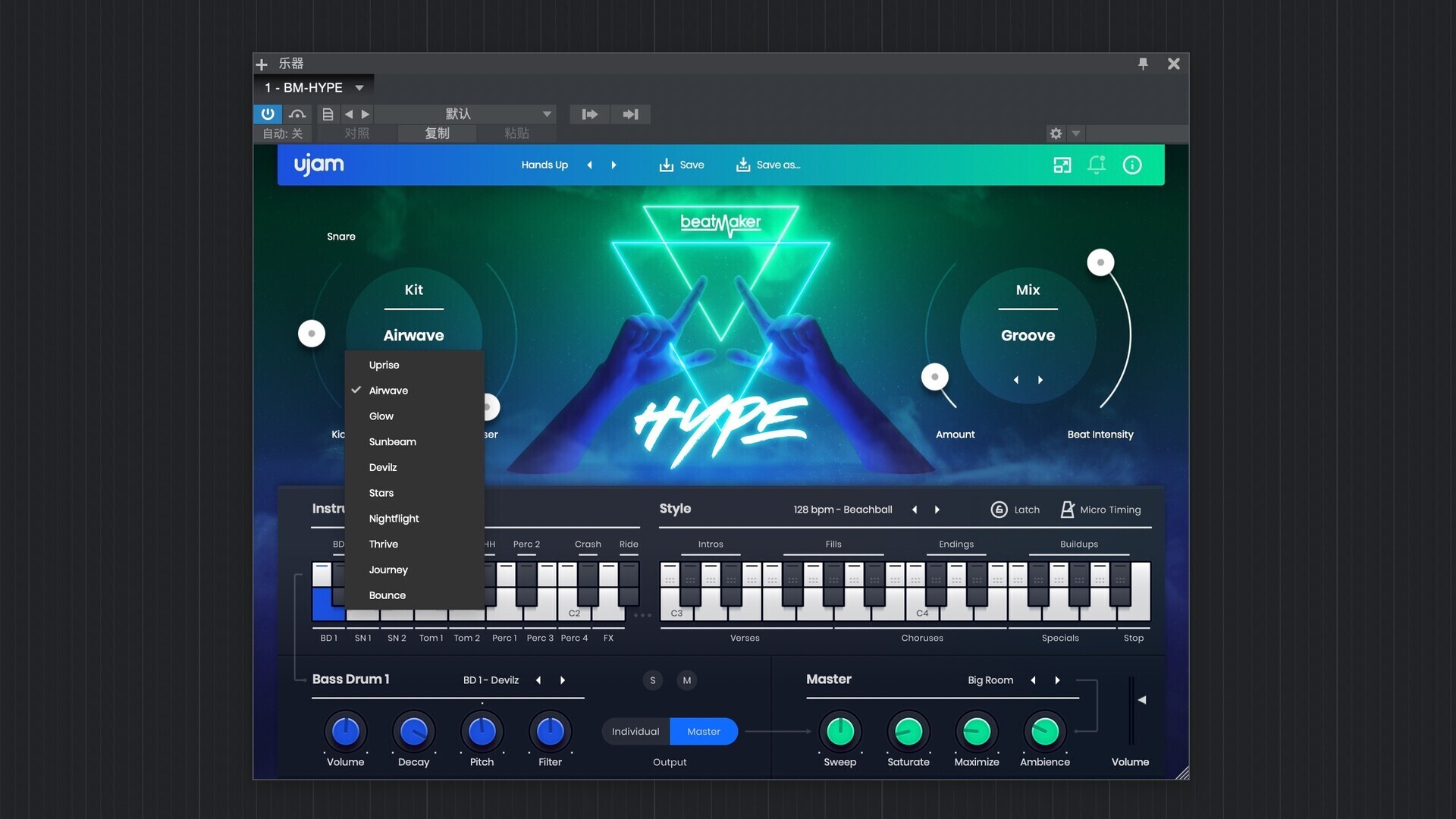Screen dimensions: 1456x819
Task: Choose Uprise from the kit menu
Action: 415,365
